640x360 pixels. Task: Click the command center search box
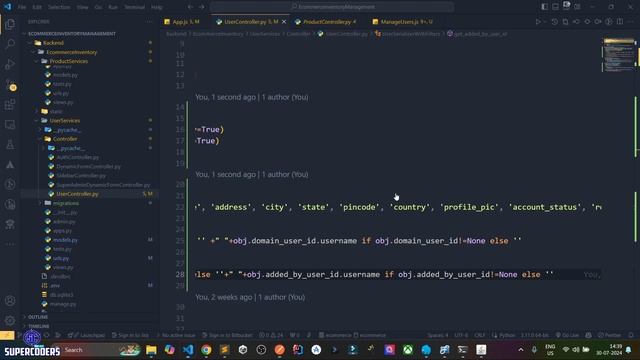coord(332,7)
